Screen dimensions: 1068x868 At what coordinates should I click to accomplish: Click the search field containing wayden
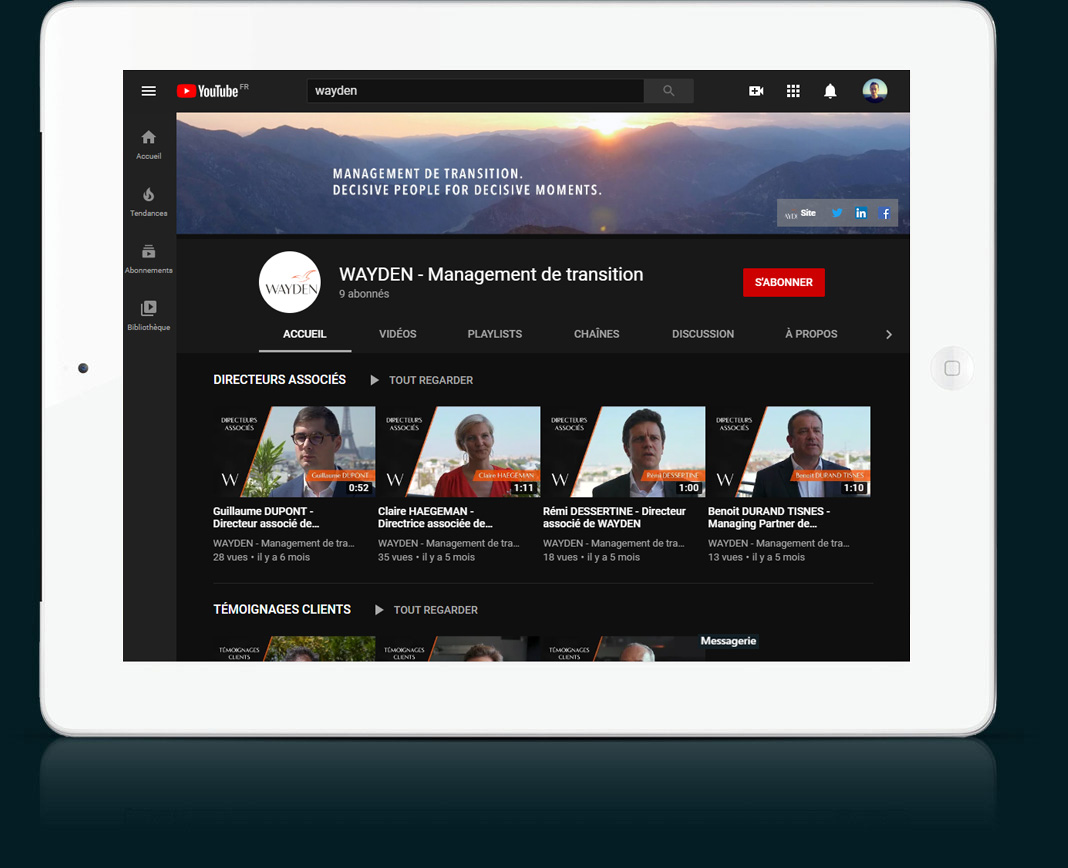[475, 91]
